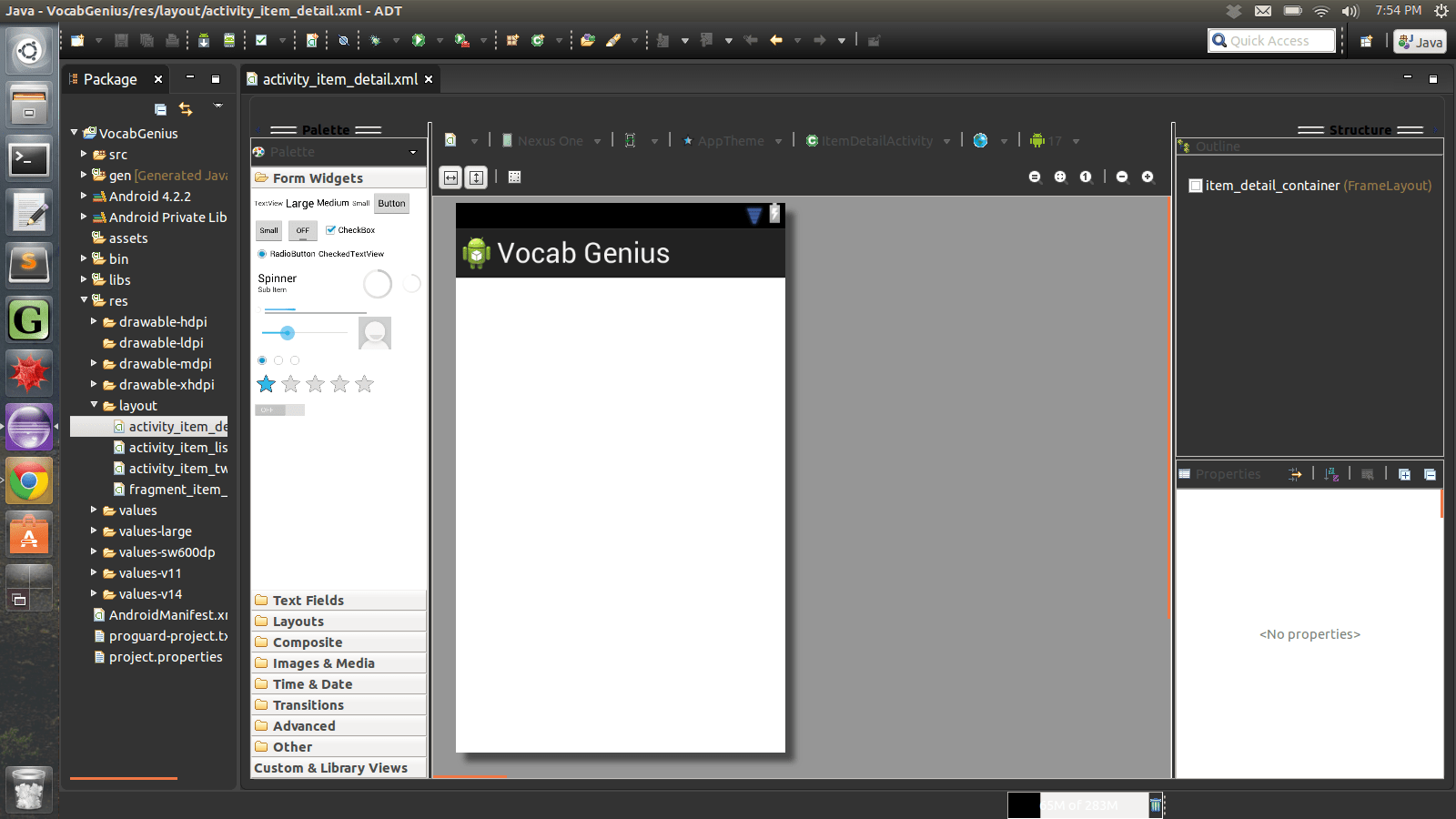Toggle Link with Editor in Package Explorer
1456x819 pixels.
[x=186, y=109]
